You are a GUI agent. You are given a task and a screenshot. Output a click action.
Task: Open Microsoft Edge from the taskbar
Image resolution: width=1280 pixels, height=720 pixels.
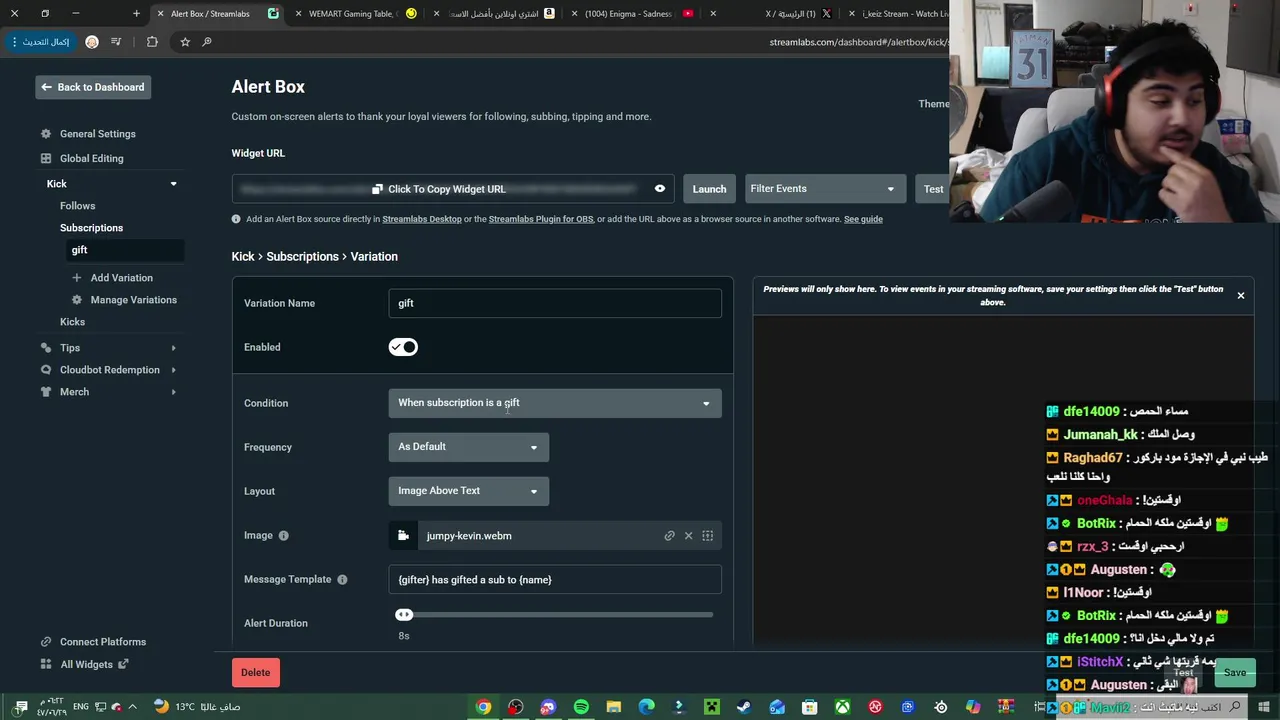coord(646,707)
